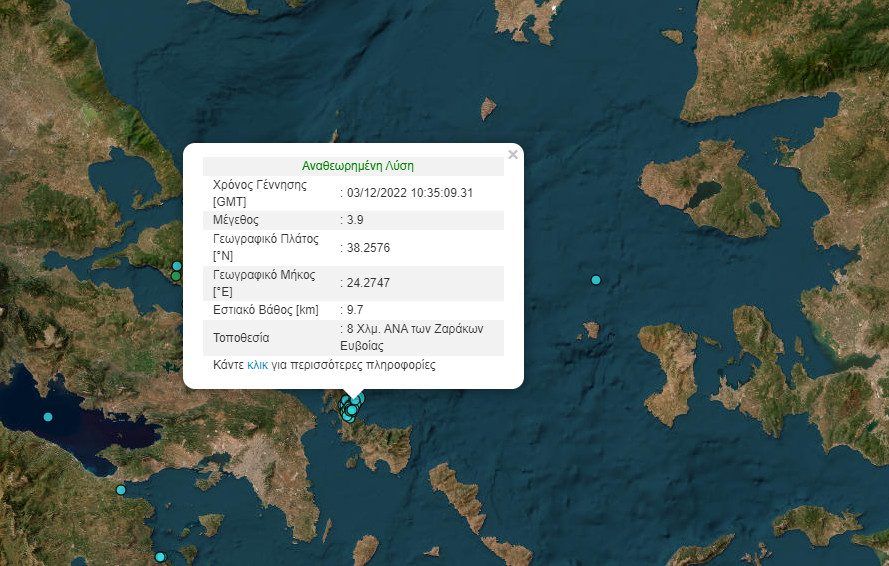Click the 'Αναθεωρημένη Λύση' popup header
Screen dimensions: 889x566
[357, 166]
